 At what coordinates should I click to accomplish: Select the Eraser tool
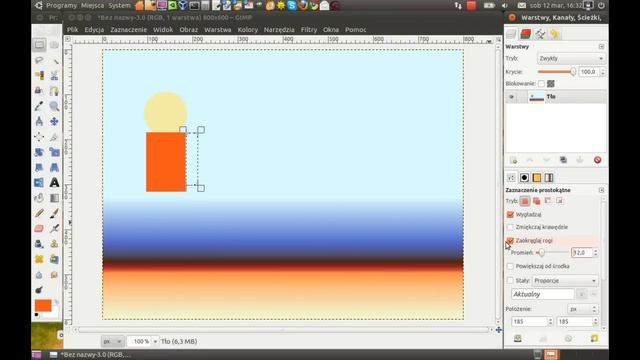tap(39, 229)
